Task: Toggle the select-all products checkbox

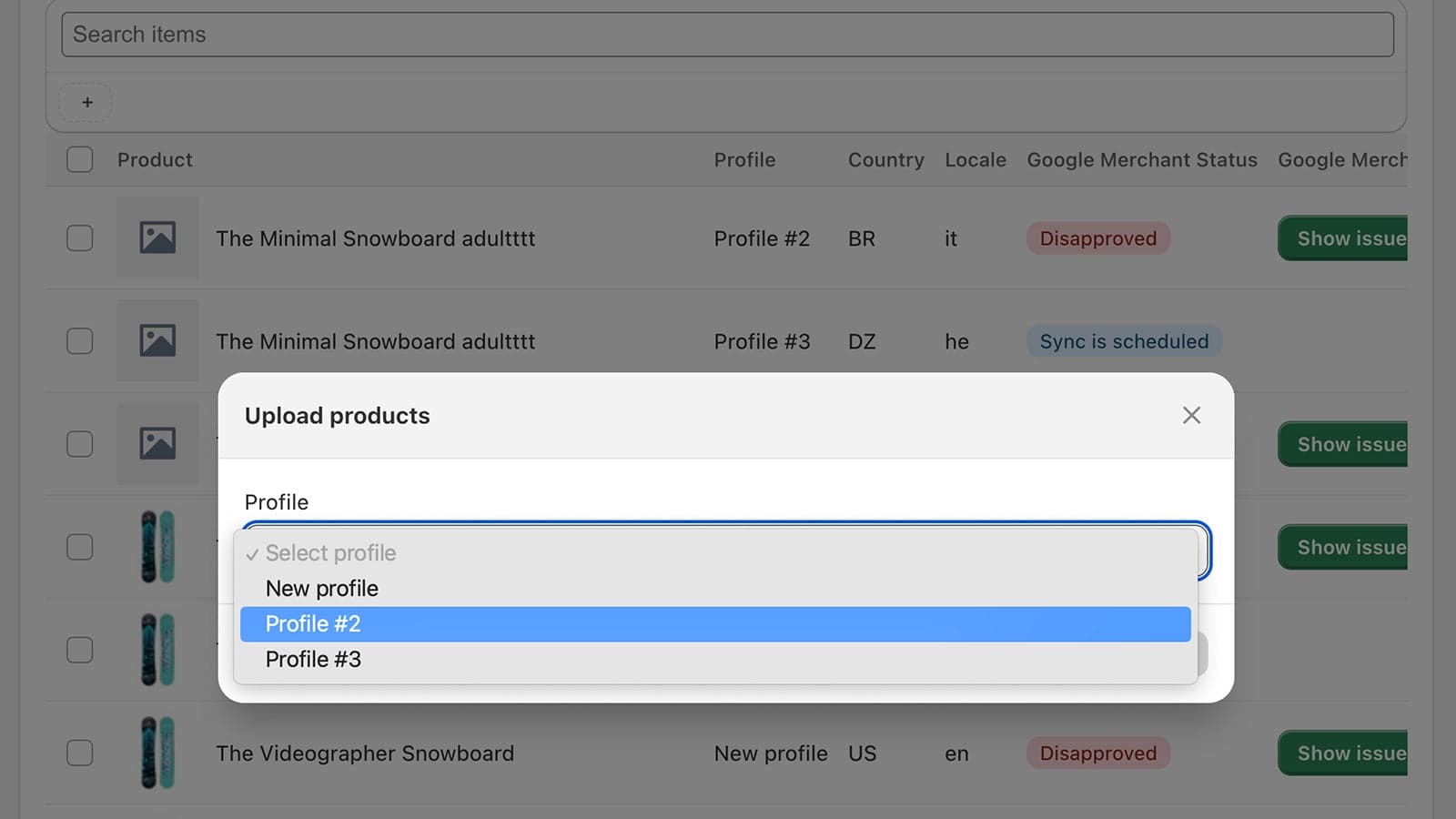Action: point(80,160)
